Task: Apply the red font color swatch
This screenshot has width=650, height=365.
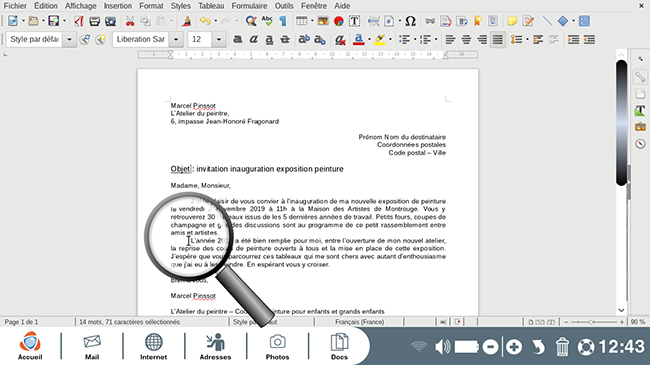Action: click(359, 39)
